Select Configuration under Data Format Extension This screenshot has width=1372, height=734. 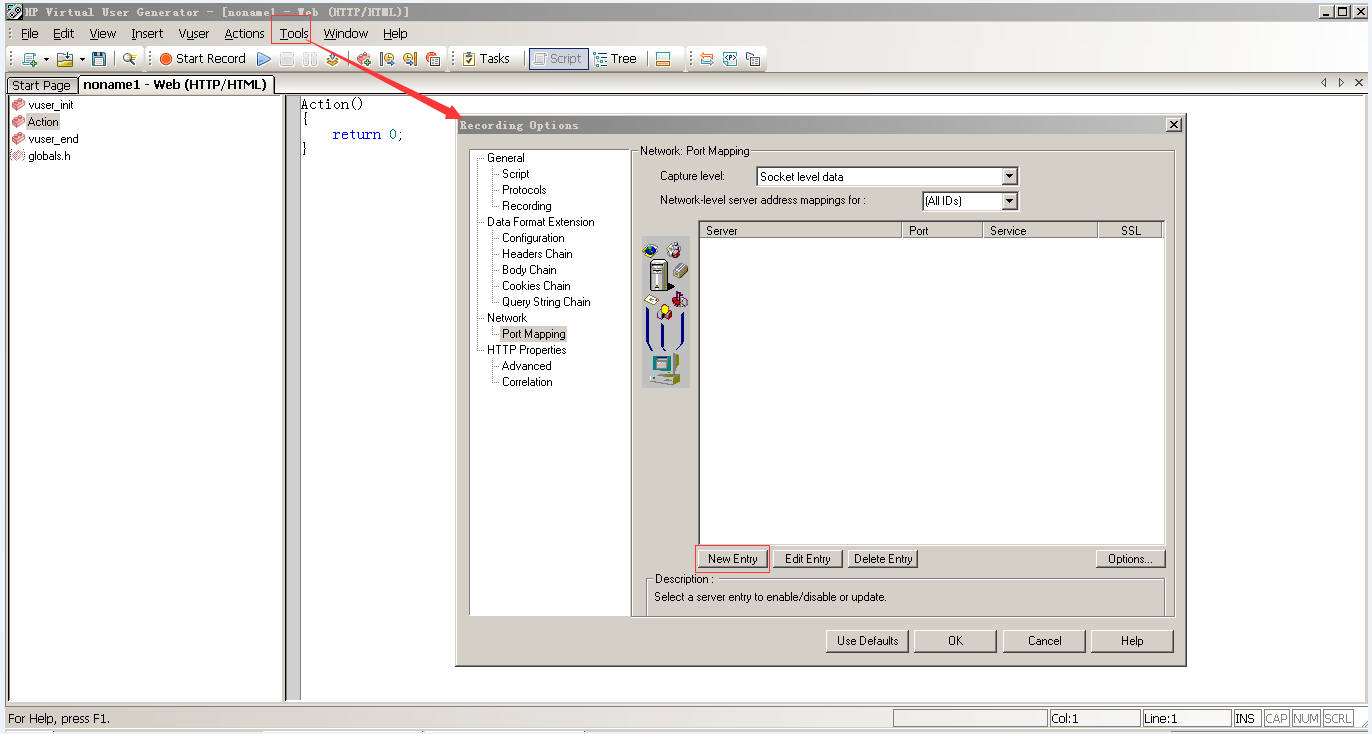(533, 238)
